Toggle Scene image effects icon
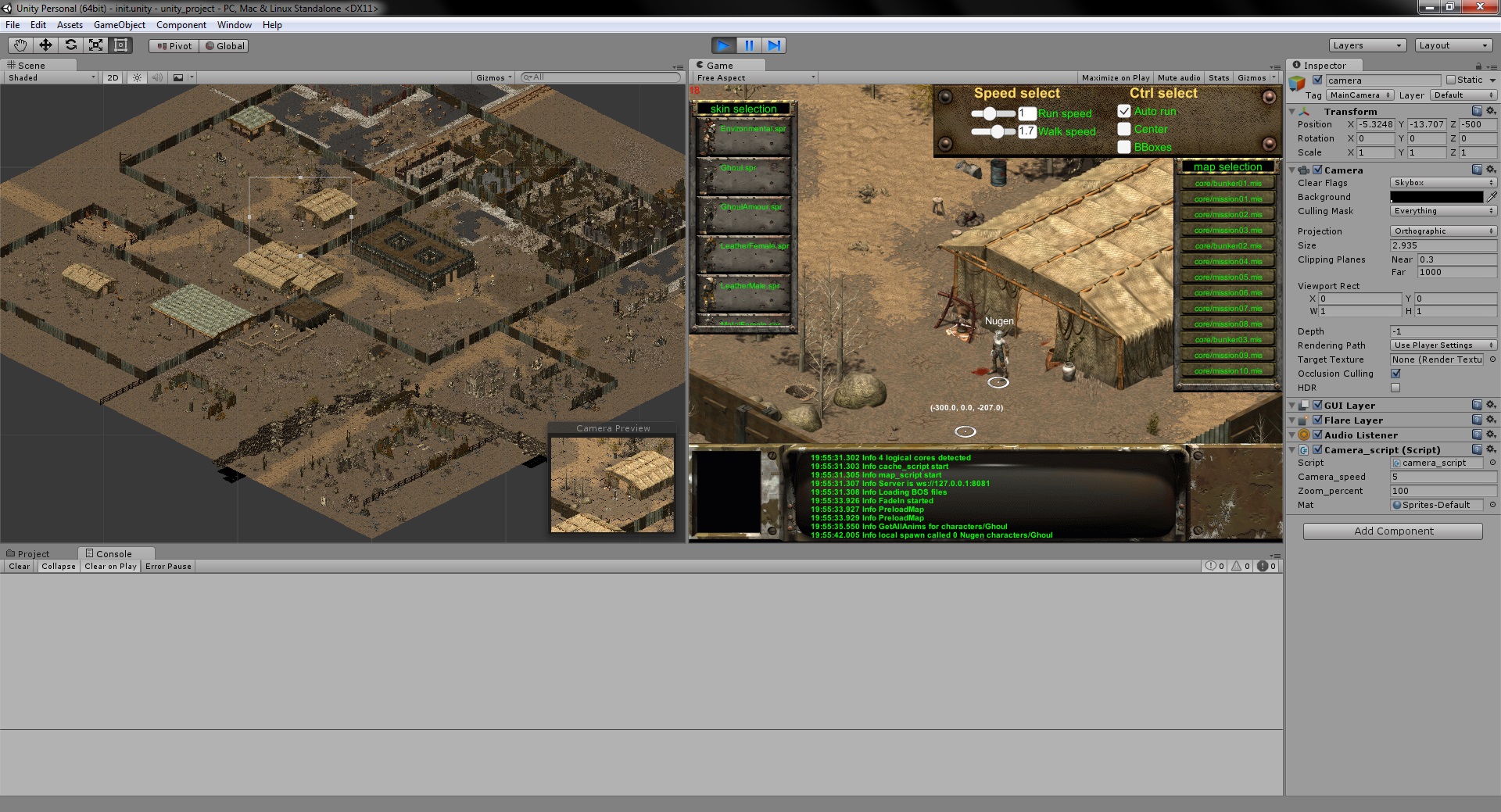This screenshot has height=812, width=1501. coord(178,77)
